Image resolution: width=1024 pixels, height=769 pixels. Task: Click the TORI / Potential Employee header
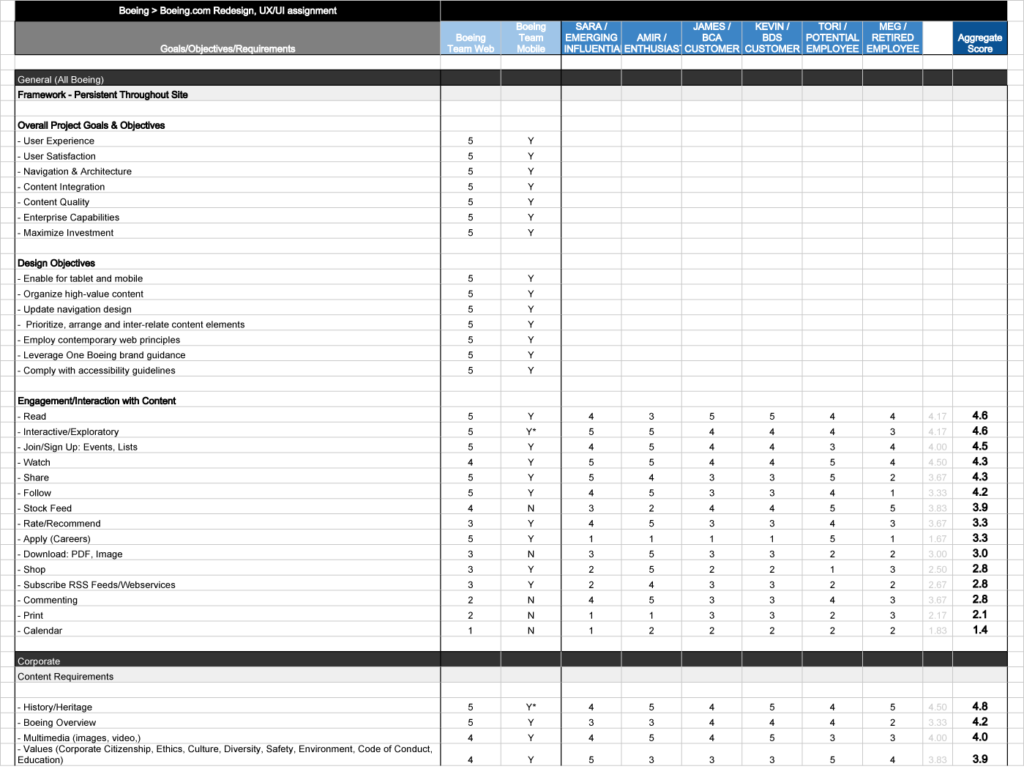[x=832, y=39]
